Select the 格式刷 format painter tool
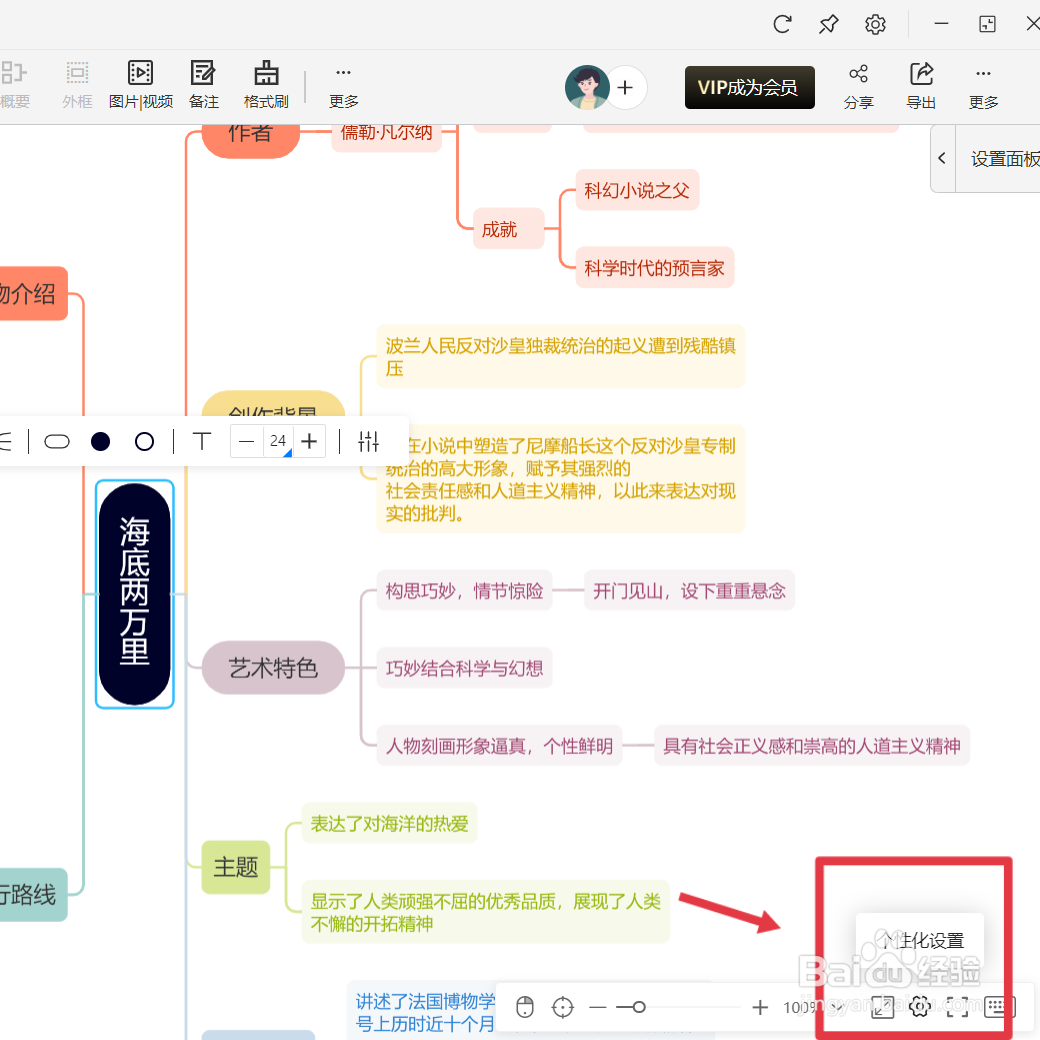Viewport: 1040px width, 1040px height. point(265,85)
